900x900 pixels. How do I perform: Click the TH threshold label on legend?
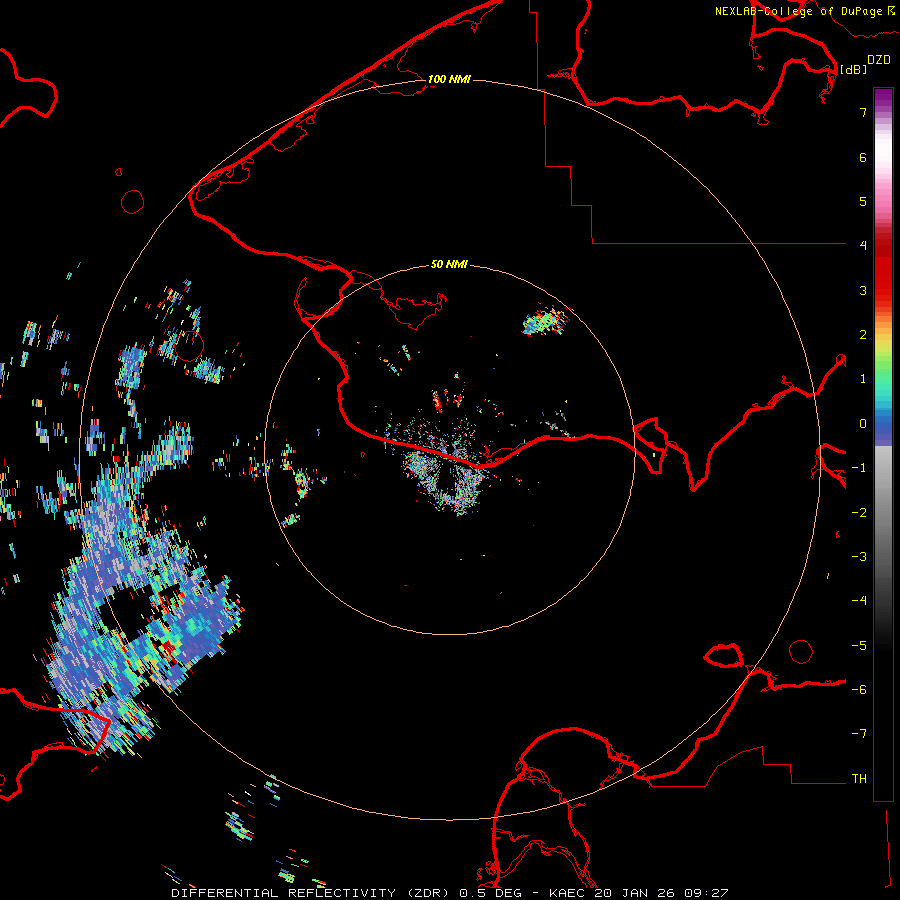point(859,779)
